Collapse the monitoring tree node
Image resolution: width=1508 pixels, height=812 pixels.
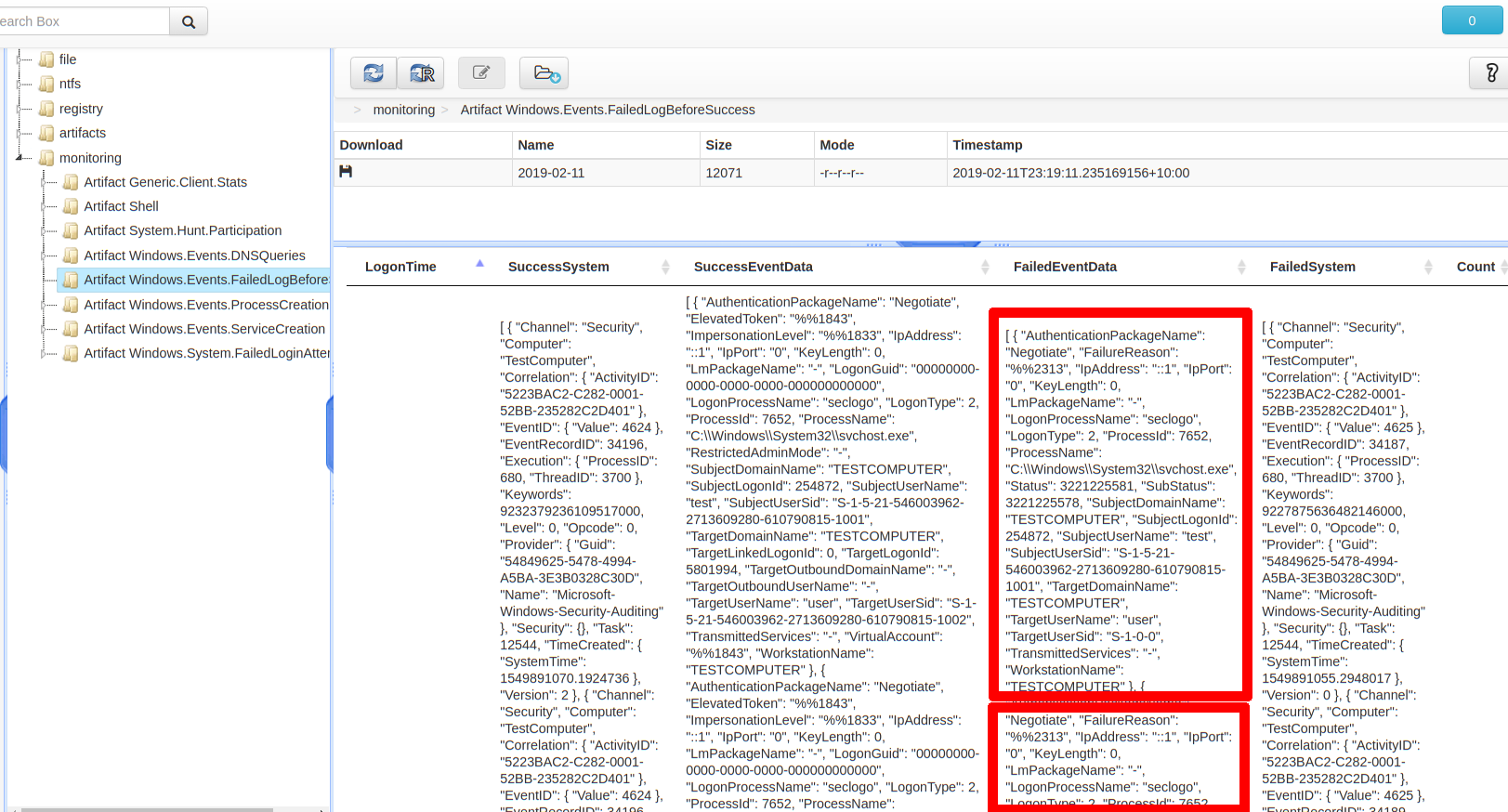pyautogui.click(x=20, y=158)
